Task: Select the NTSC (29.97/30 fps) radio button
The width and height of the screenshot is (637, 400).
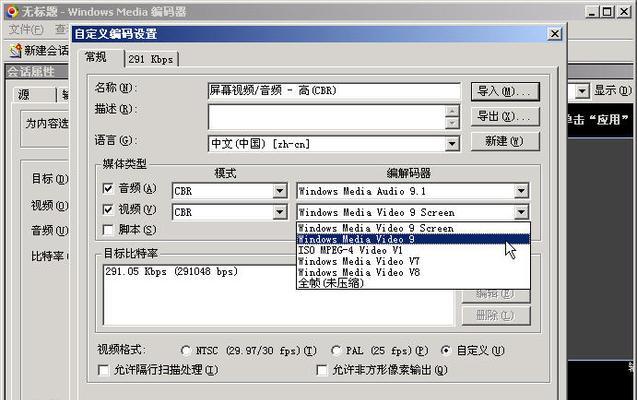Action: point(186,350)
